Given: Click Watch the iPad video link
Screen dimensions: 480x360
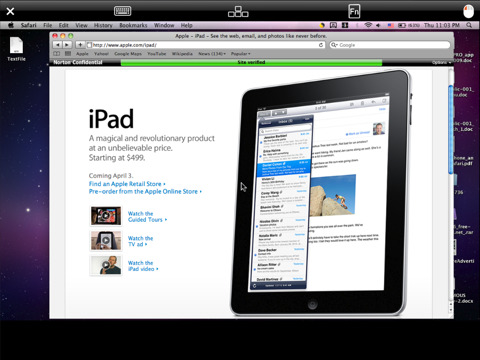Looking at the screenshot, I should (x=143, y=266).
